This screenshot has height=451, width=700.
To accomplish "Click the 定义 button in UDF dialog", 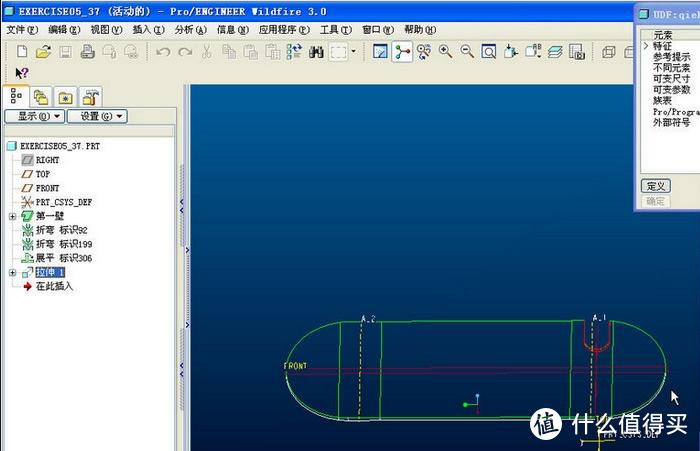I will click(x=655, y=186).
